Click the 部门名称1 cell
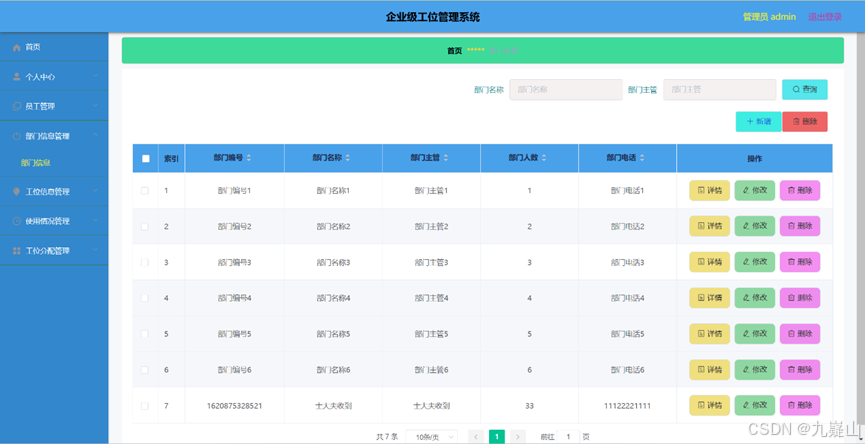Viewport: 865px width, 444px height. (x=333, y=191)
